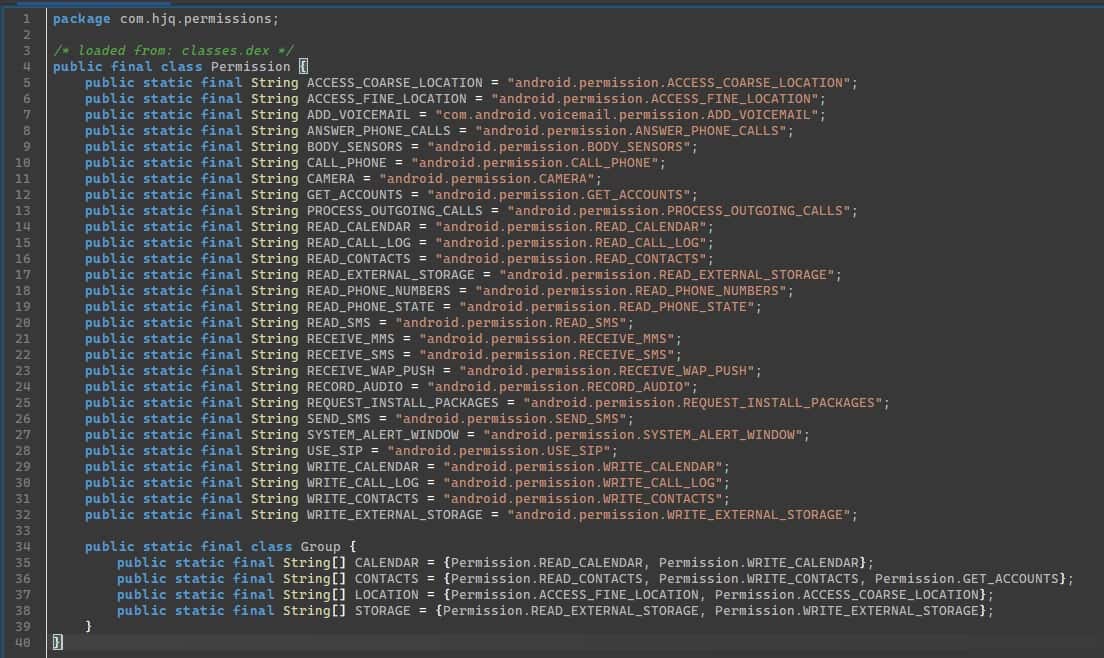Image resolution: width=1104 pixels, height=658 pixels.
Task: Click line number 34 in the gutter
Action: click(x=23, y=547)
